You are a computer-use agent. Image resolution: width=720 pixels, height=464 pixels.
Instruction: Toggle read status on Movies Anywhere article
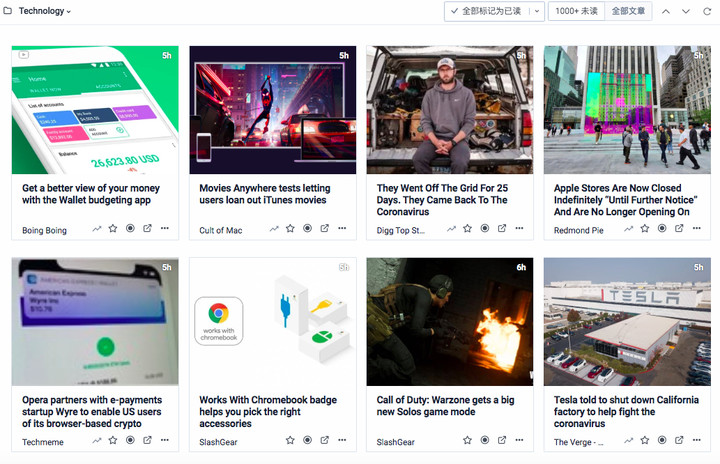[307, 228]
